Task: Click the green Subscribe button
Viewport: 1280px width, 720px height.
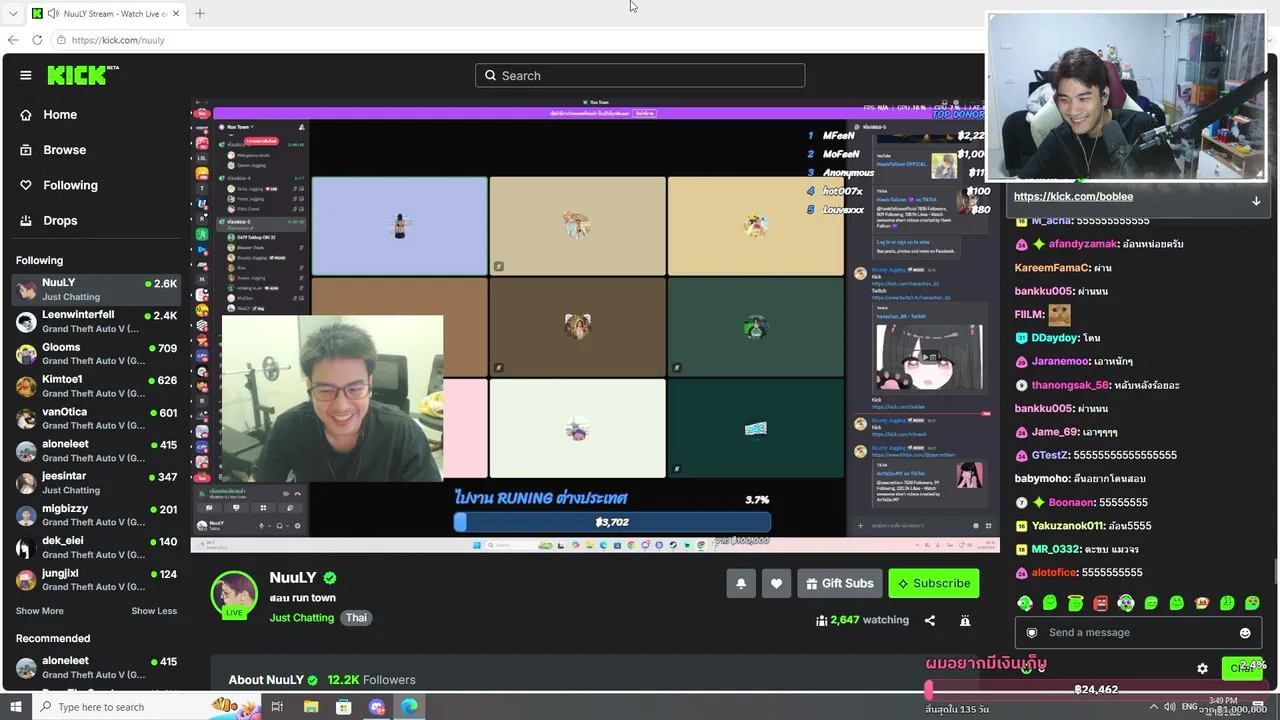Action: click(934, 583)
